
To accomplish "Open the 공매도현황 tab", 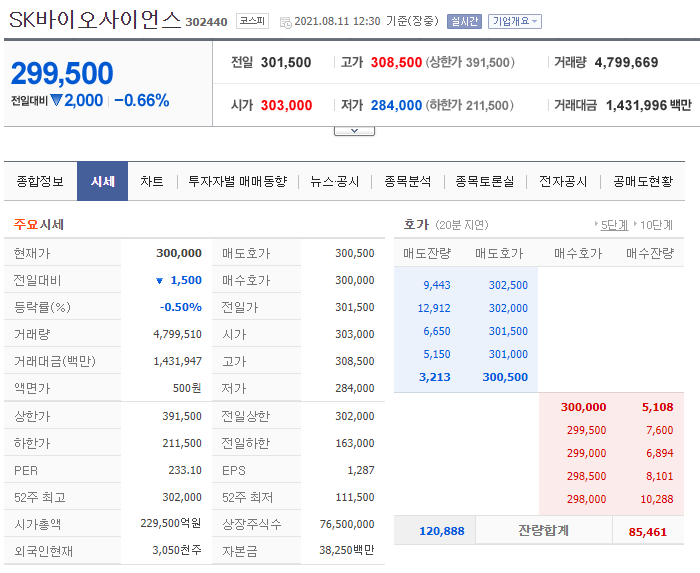I will [643, 182].
